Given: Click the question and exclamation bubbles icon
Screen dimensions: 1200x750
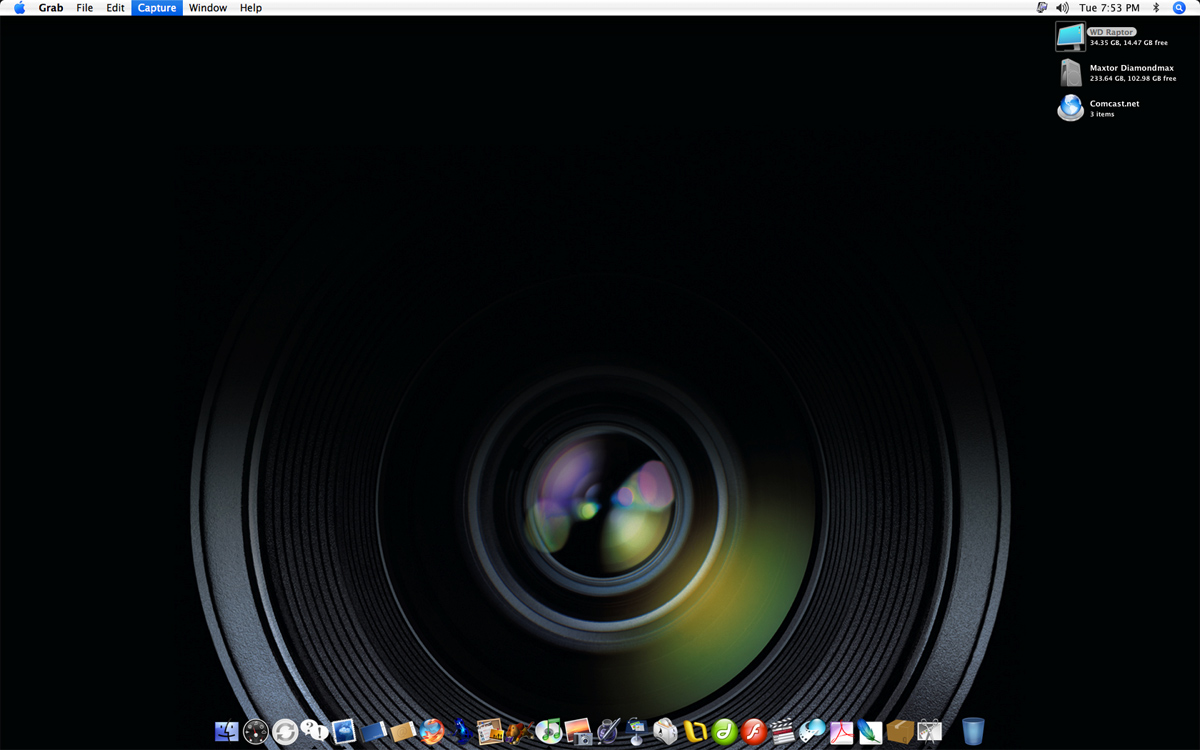Looking at the screenshot, I should [x=314, y=731].
